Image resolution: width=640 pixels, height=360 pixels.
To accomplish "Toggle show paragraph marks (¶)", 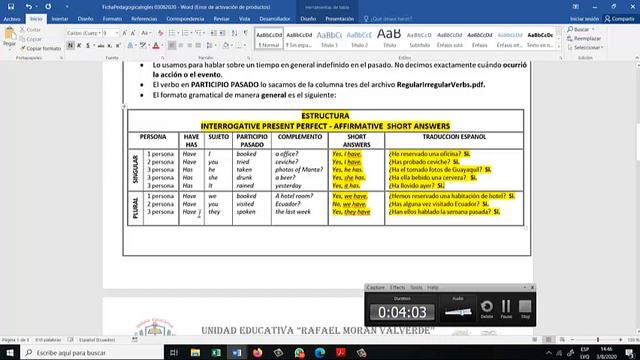I will [x=246, y=33].
